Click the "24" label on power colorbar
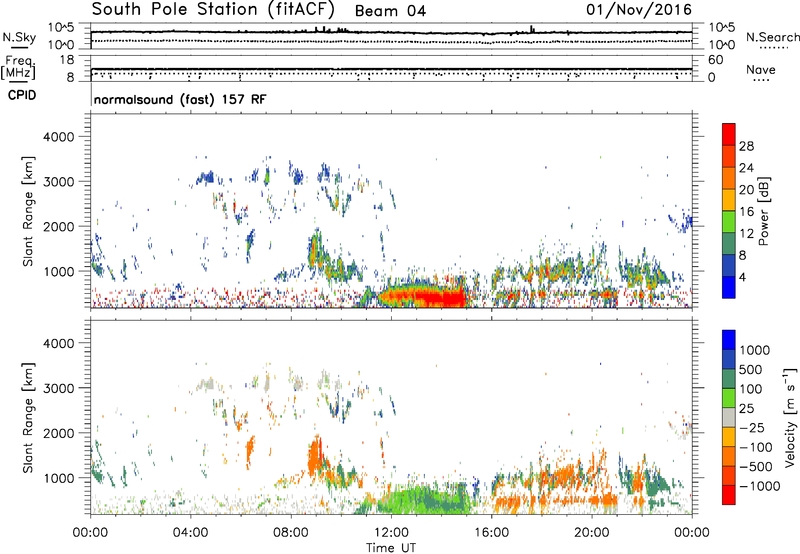The image size is (800, 554). tap(746, 168)
